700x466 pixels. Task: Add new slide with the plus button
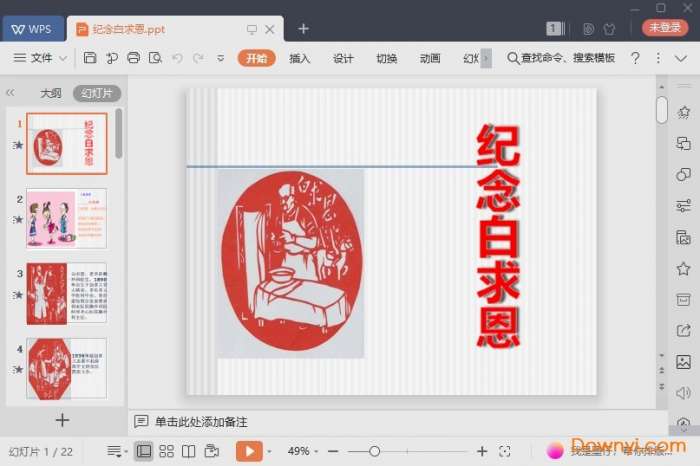point(62,420)
